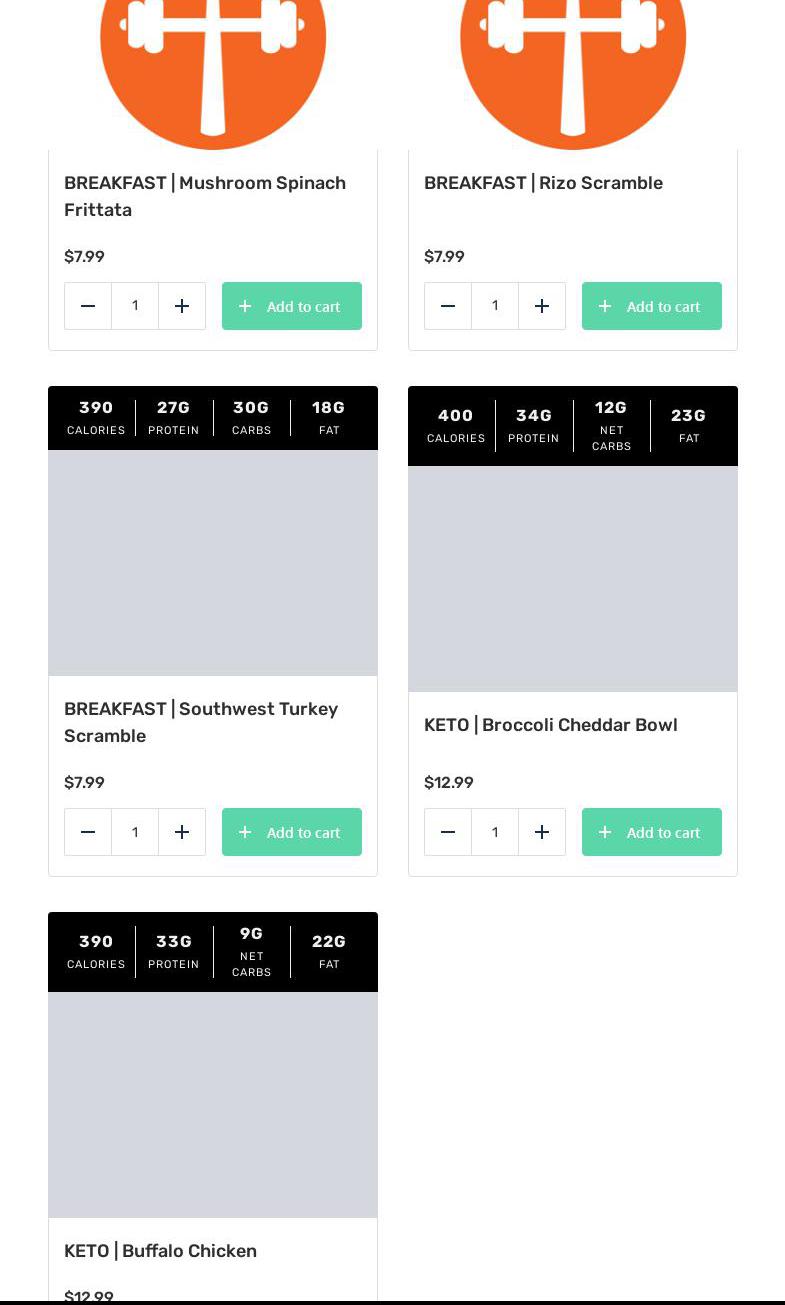Click quantity field for Broccoli Cheddar Bowl

coord(495,832)
